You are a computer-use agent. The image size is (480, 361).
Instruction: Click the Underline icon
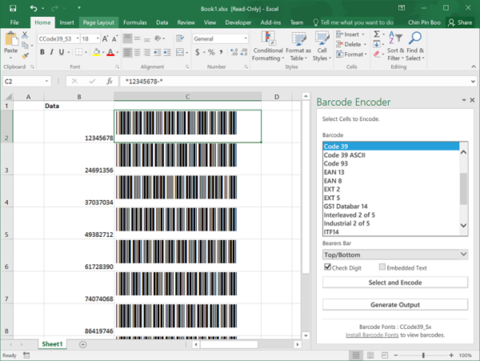pyautogui.click(x=61, y=52)
